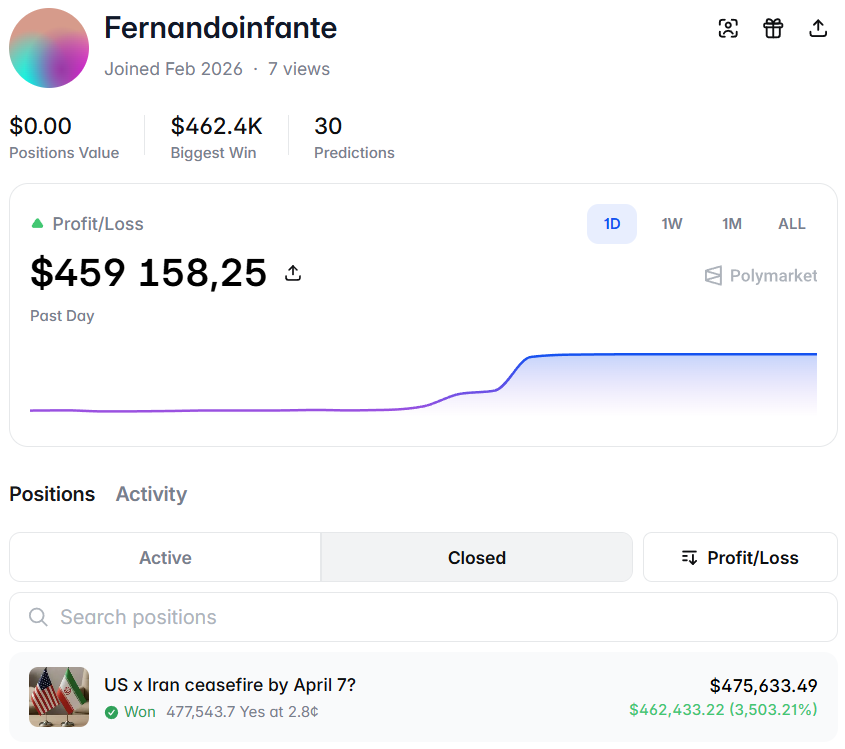Open the Activity tab
The width and height of the screenshot is (845, 749).
pos(151,494)
